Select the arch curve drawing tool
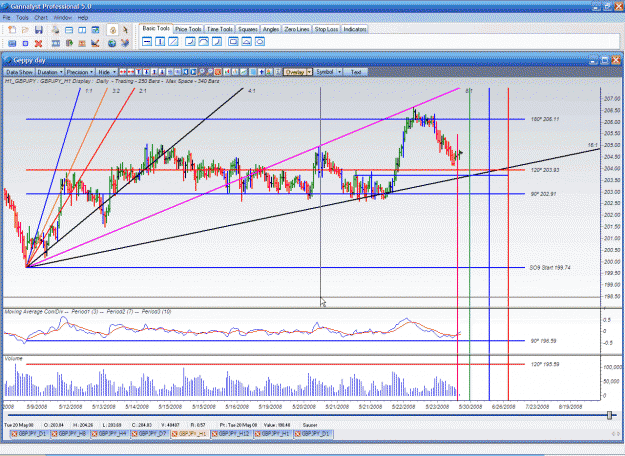The height and width of the screenshot is (456, 625). coord(203,41)
